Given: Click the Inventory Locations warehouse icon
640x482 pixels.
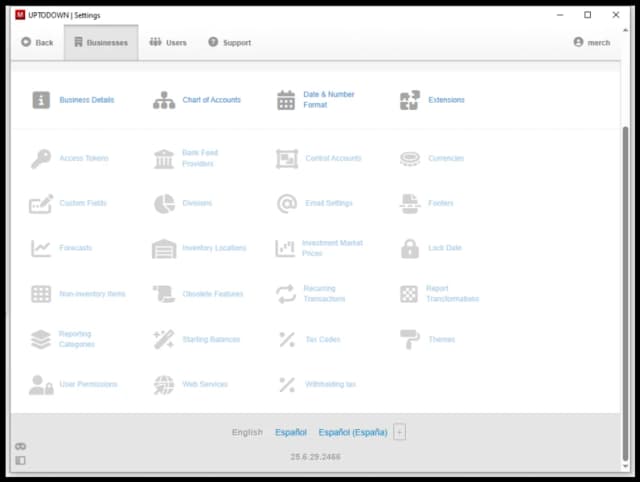Looking at the screenshot, I should pos(164,248).
